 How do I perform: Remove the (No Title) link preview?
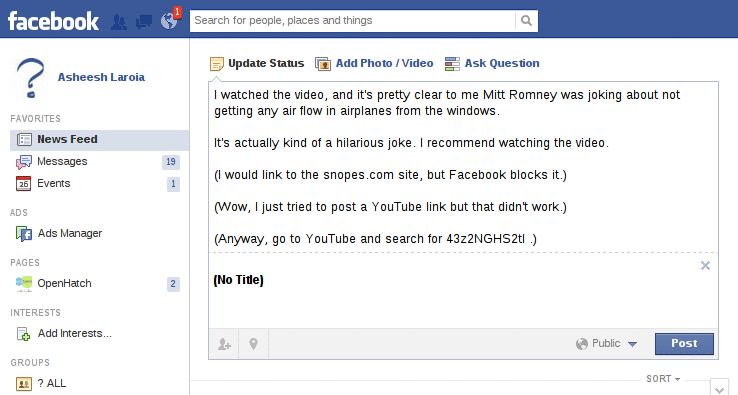click(x=705, y=266)
